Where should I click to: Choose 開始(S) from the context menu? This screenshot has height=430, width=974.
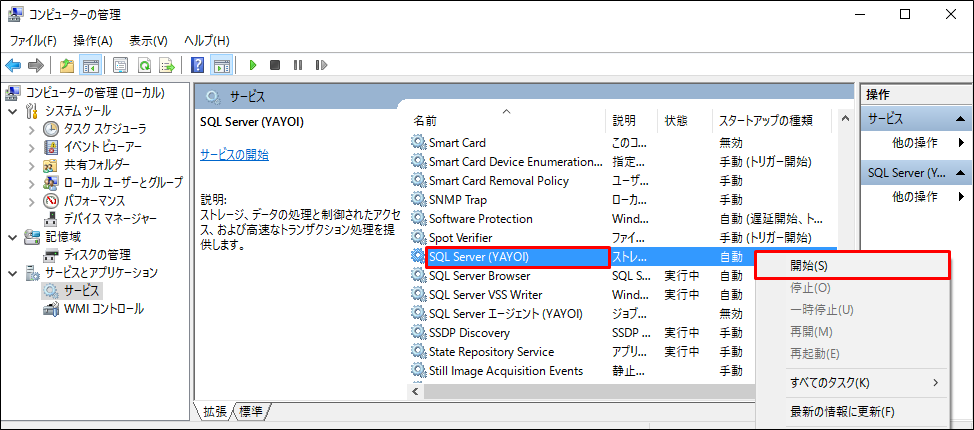(809, 266)
